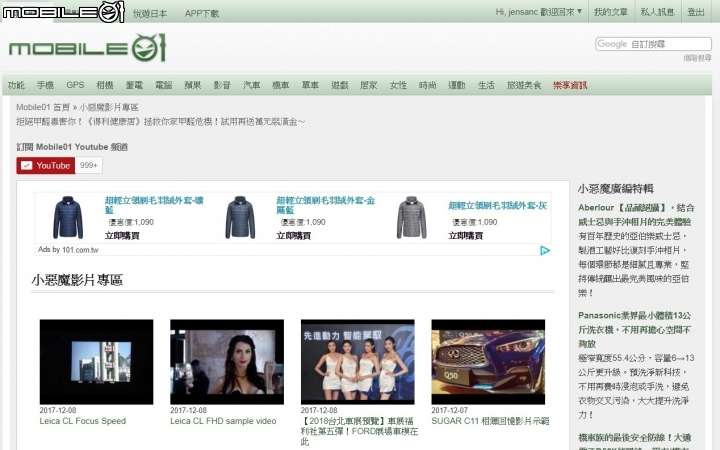720x450 pixels.
Task: Open 私人訊息 in top bar
Action: click(657, 12)
